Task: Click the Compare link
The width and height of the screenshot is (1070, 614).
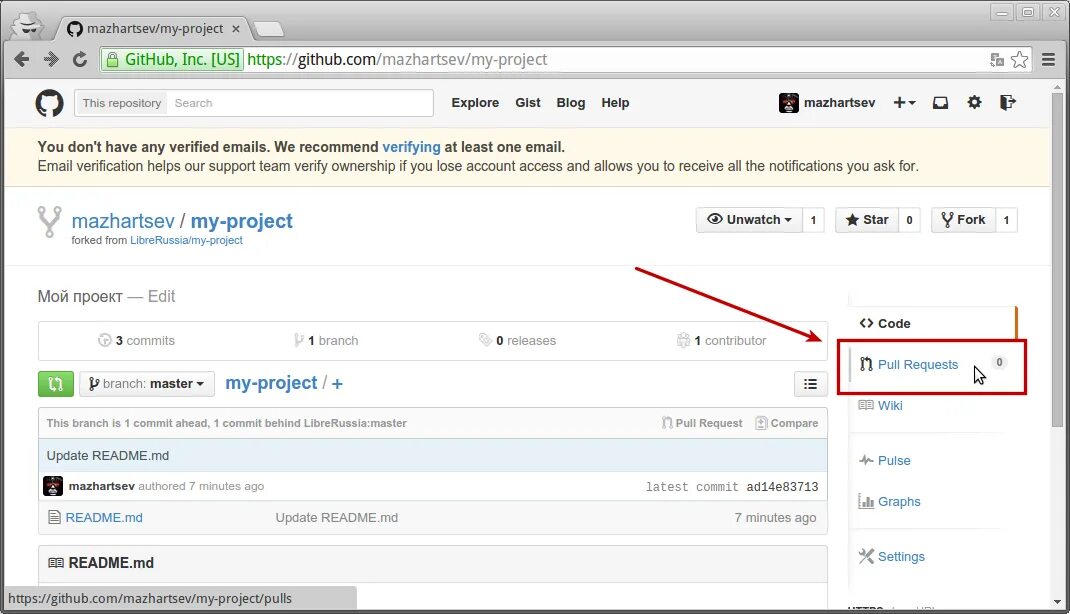Action: [787, 423]
